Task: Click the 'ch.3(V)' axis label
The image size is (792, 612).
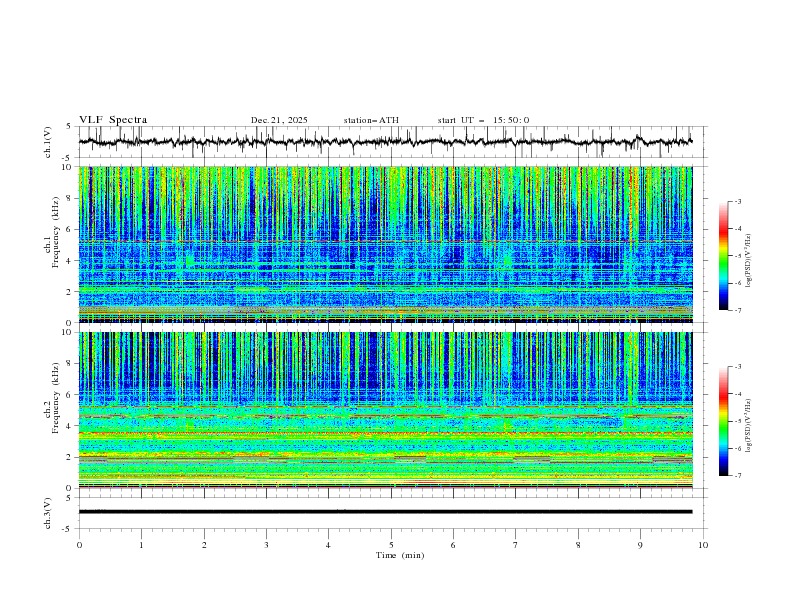Action: point(48,513)
